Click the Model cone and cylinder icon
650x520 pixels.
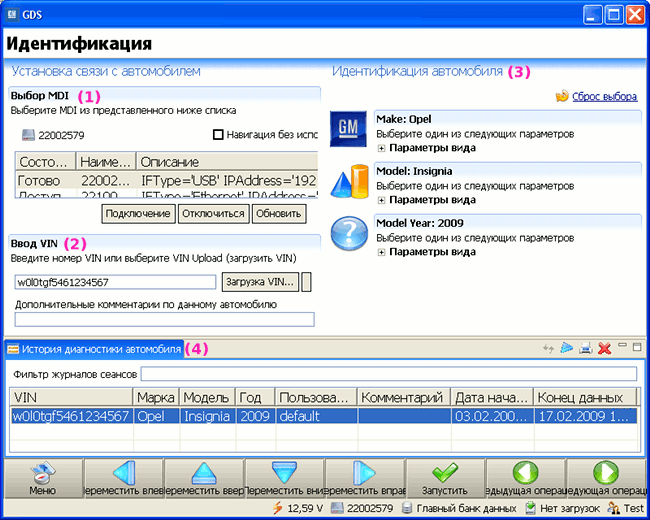[x=349, y=182]
